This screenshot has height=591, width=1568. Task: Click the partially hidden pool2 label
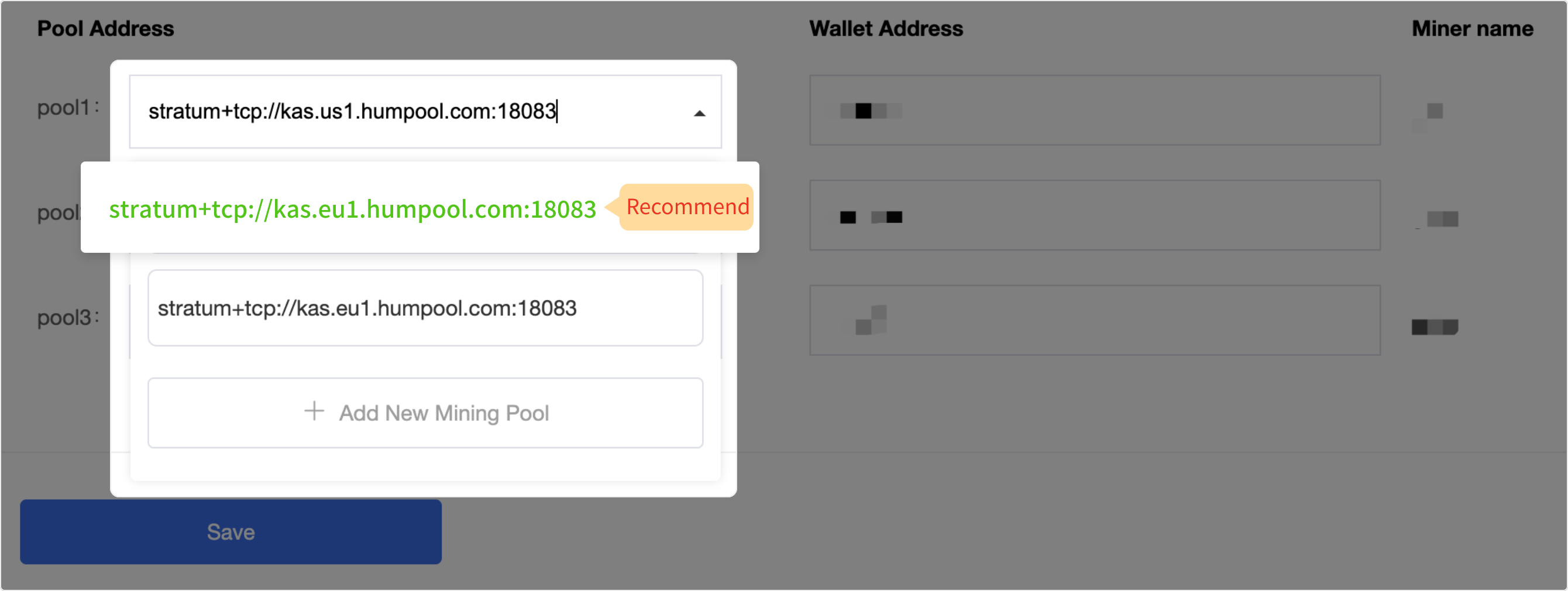pyautogui.click(x=59, y=212)
